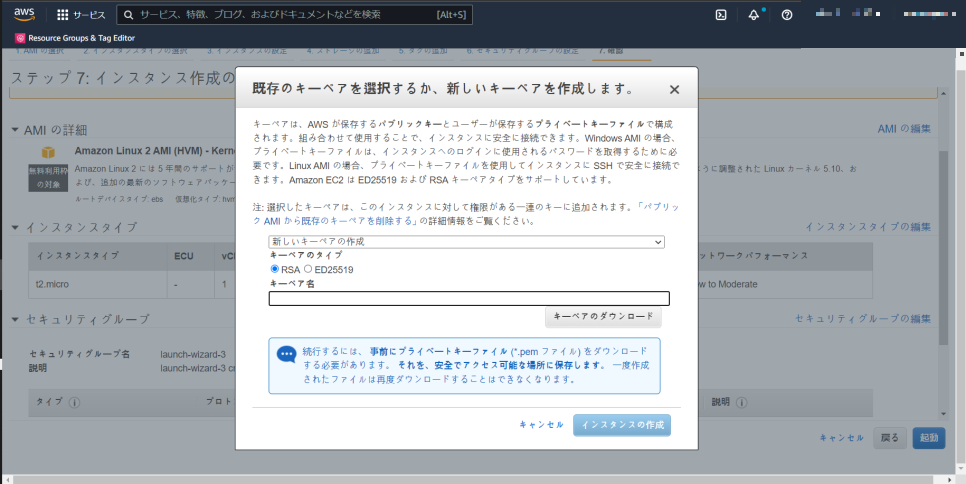Select the RSA key pair type
Viewport: 966px width, 484px height.
[275, 269]
